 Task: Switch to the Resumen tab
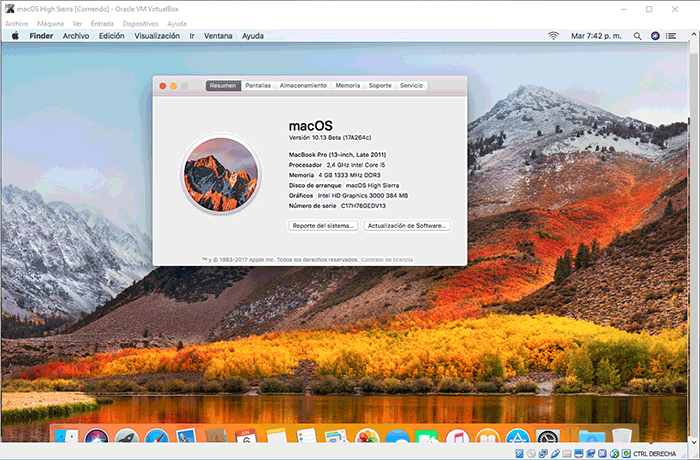223,85
